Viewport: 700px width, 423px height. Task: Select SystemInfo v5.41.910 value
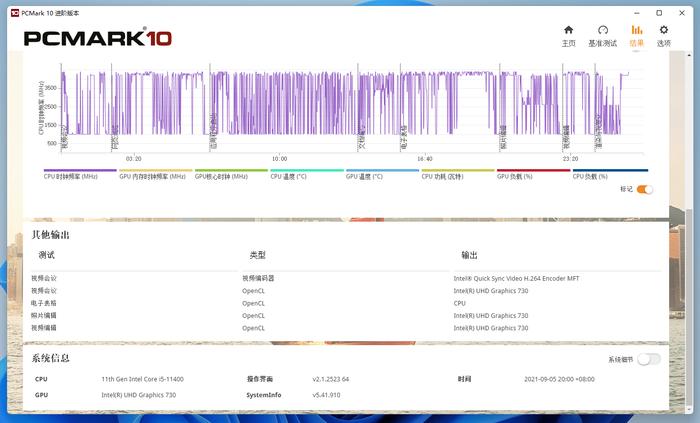326,395
